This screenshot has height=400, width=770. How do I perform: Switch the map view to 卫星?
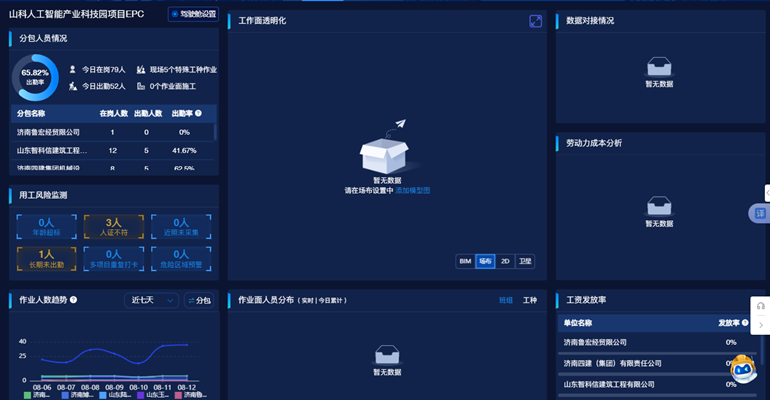(526, 261)
